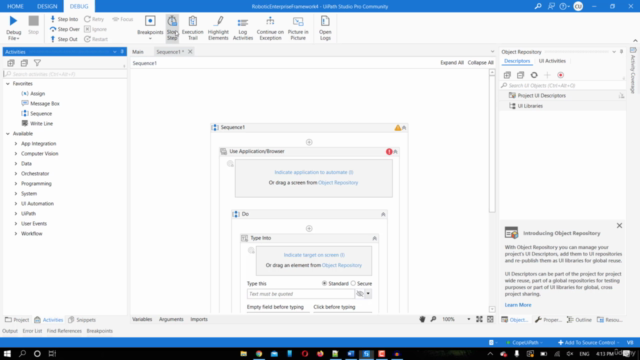The image size is (640, 360).
Task: Click the fit to screen icon
Action: point(479,319)
